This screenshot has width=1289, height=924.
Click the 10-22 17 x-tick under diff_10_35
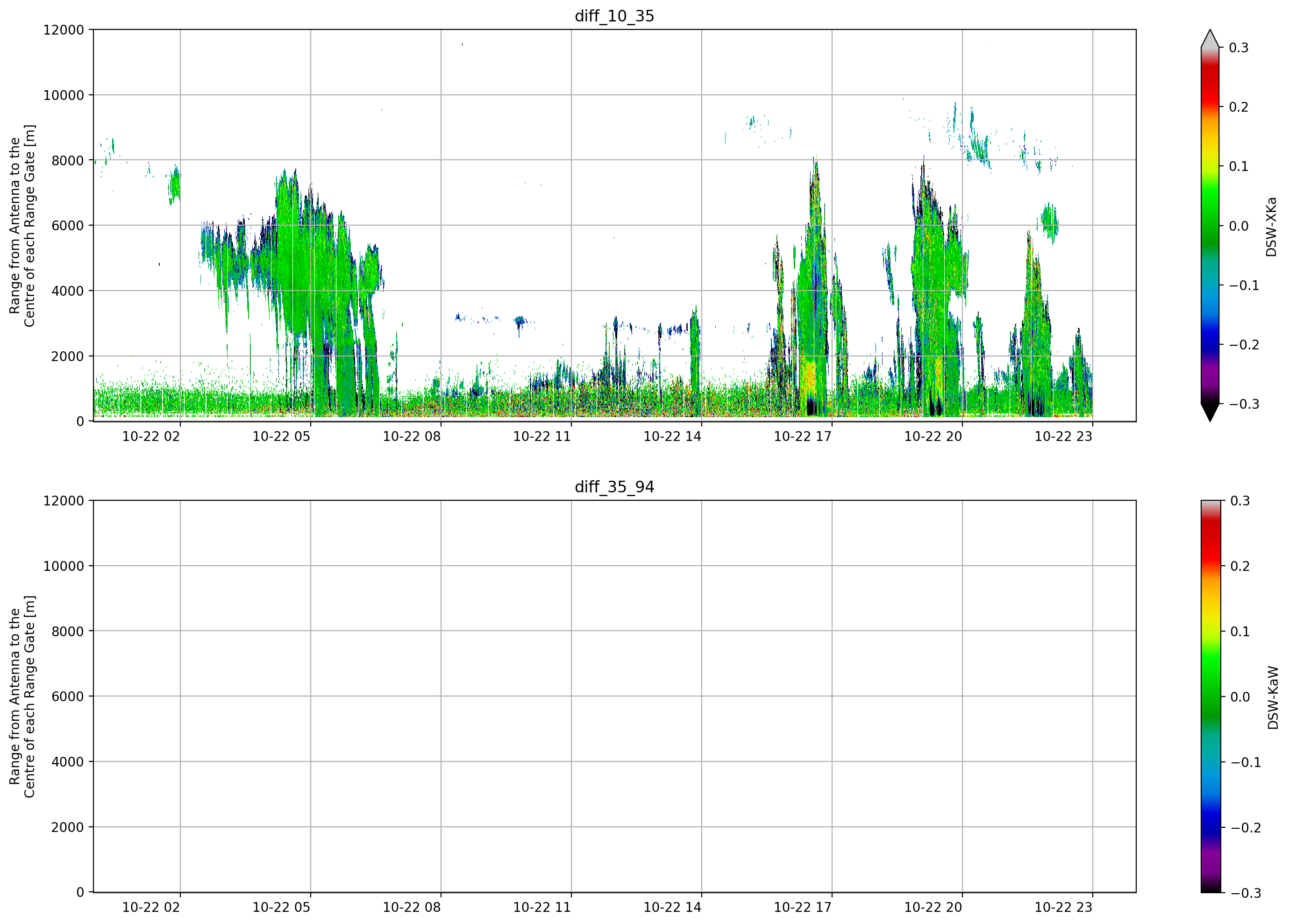click(x=803, y=436)
